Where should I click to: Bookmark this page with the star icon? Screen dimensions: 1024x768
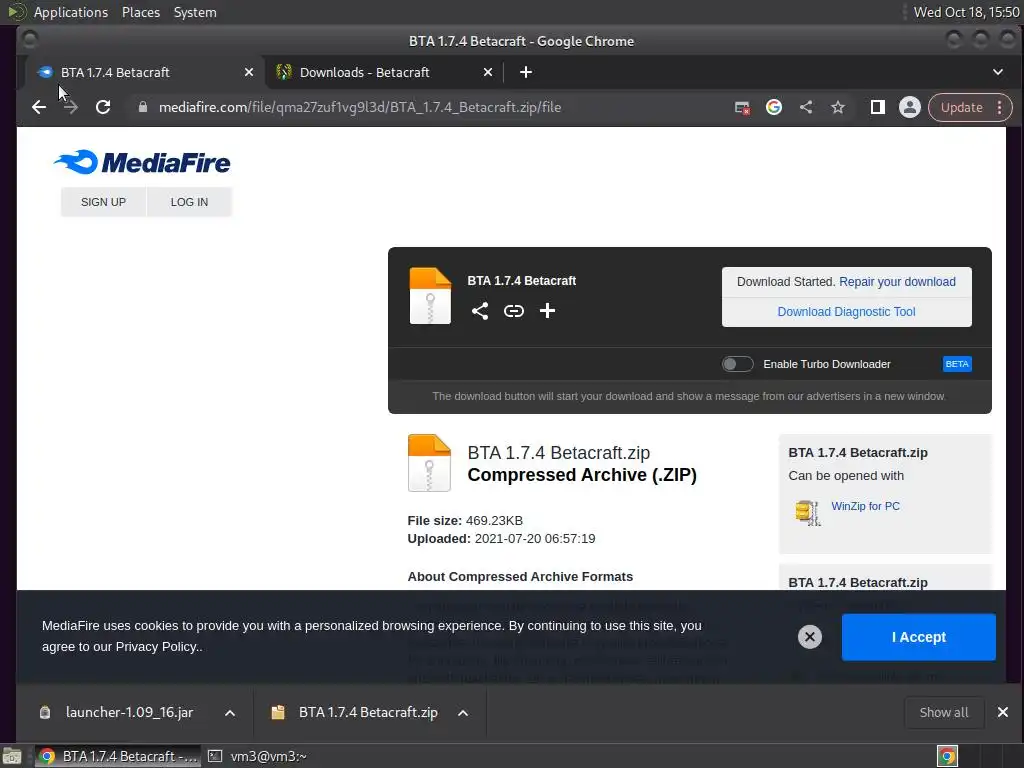838,107
